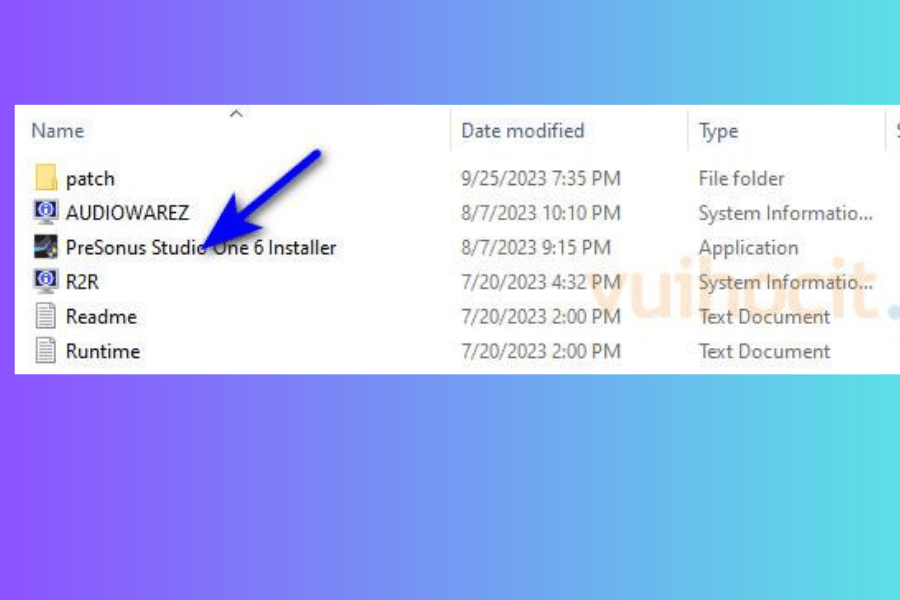Click the Runtime text document icon
900x600 pixels.
(46, 351)
